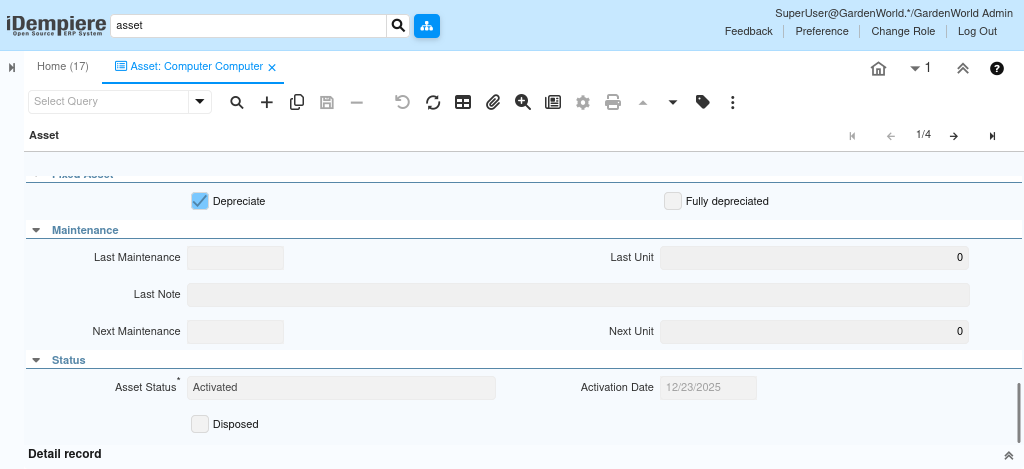This screenshot has width=1024, height=469.
Task: Toggle grid view in toolbar
Action: point(463,102)
